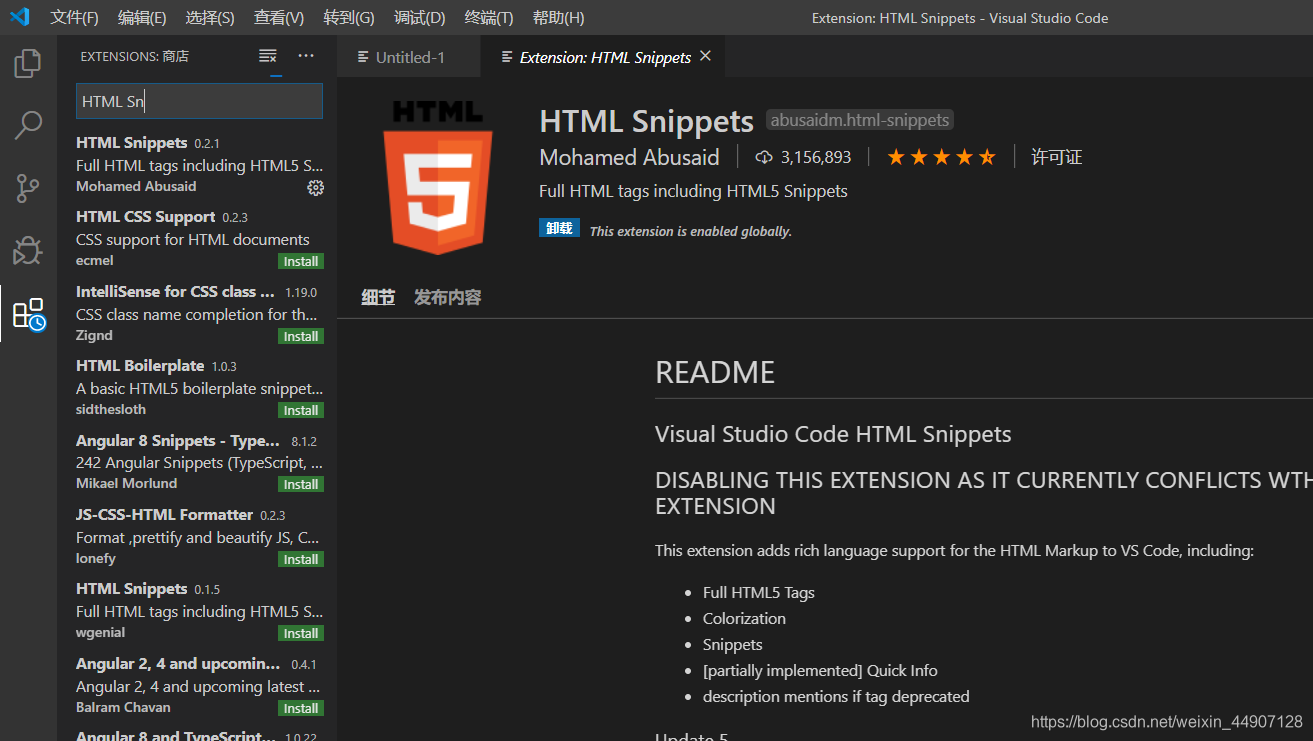
Task: Select IntelliSense for CSS class list entry
Action: click(x=197, y=313)
